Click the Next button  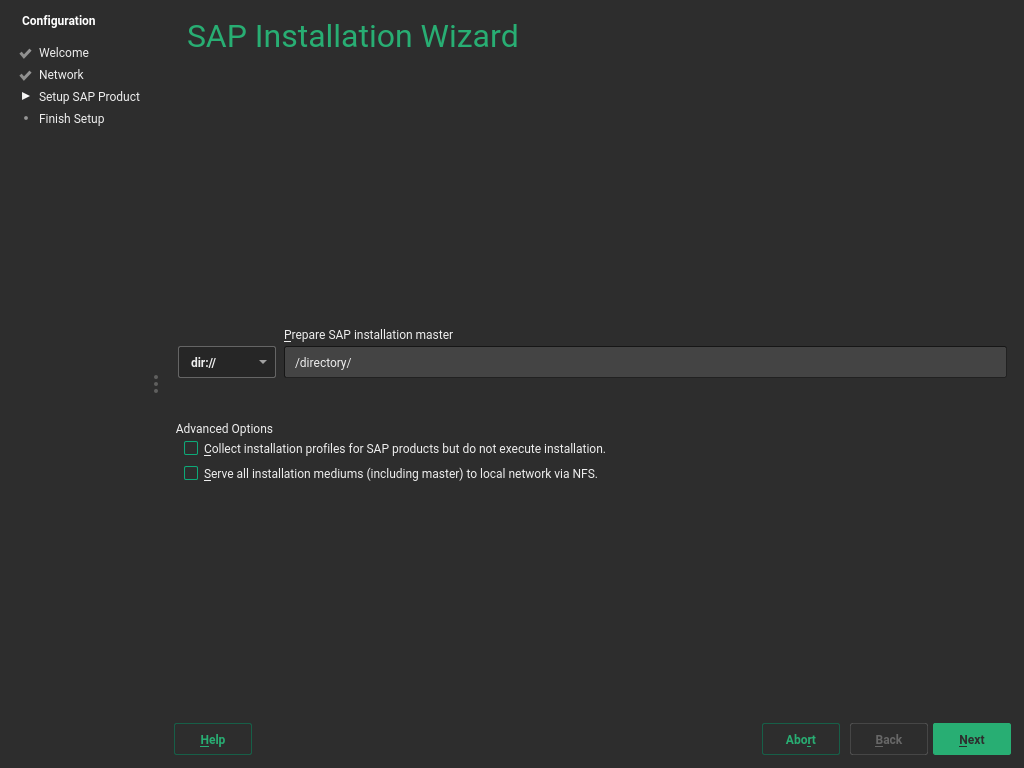[x=971, y=739]
